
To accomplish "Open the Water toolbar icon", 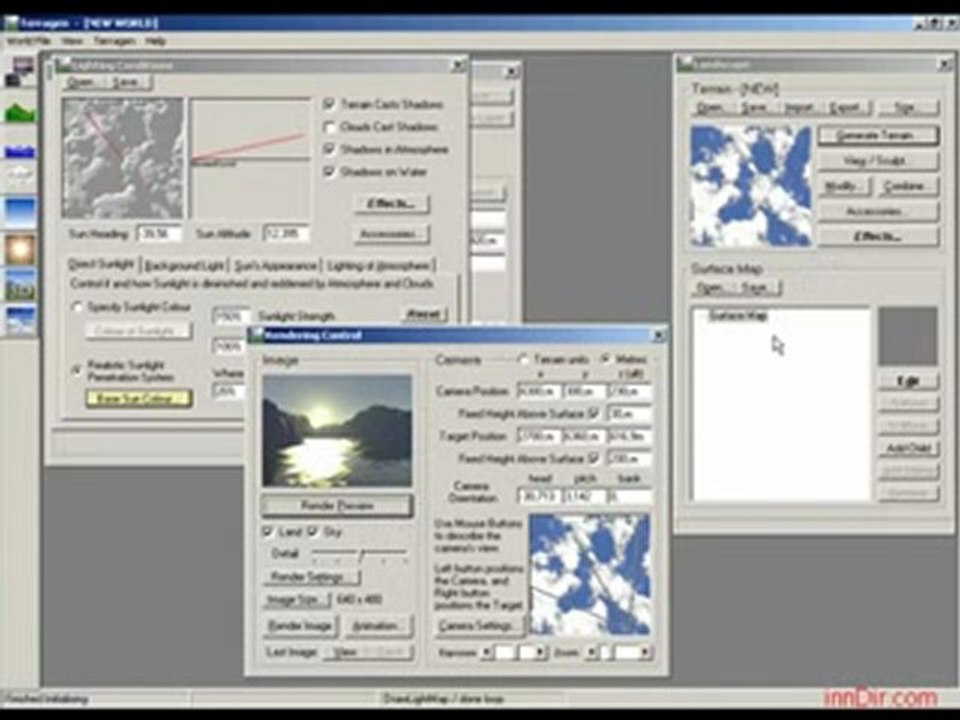I will click(20, 151).
